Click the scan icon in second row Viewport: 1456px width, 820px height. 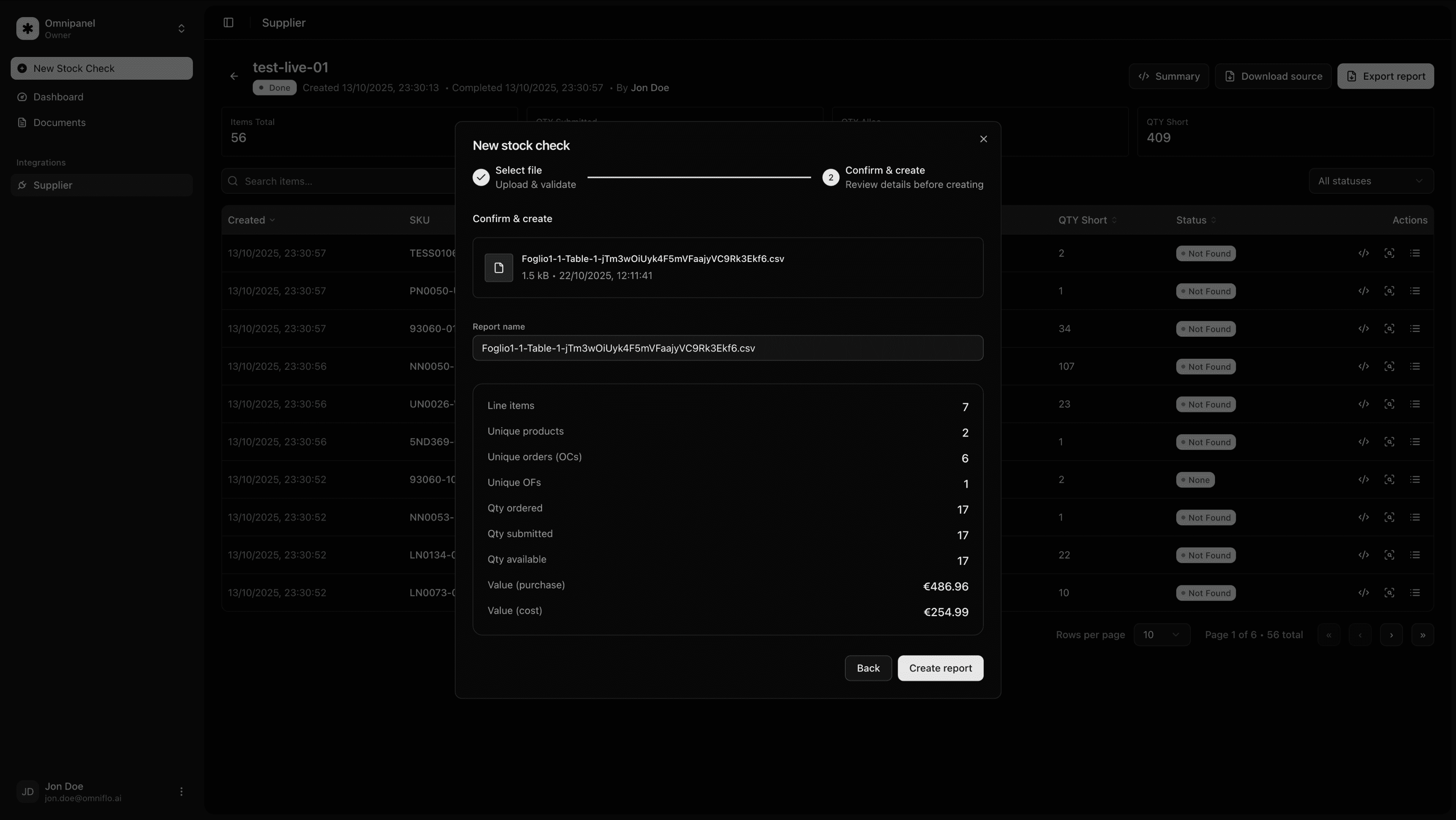click(x=1389, y=291)
